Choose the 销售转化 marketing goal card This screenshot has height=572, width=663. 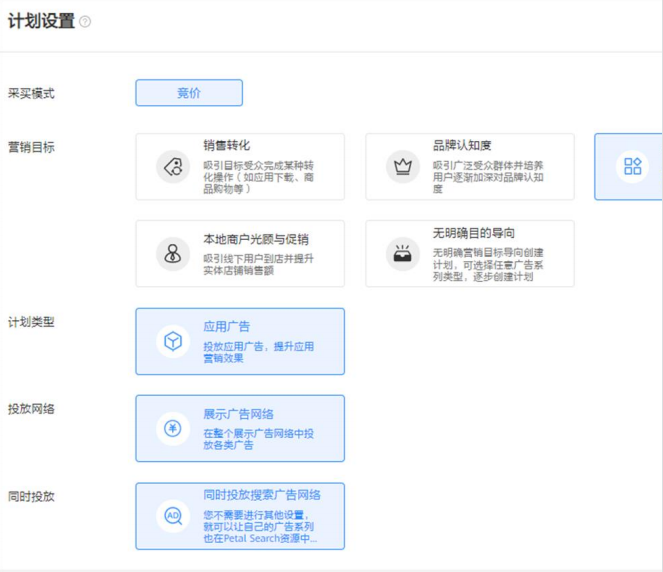click(240, 167)
